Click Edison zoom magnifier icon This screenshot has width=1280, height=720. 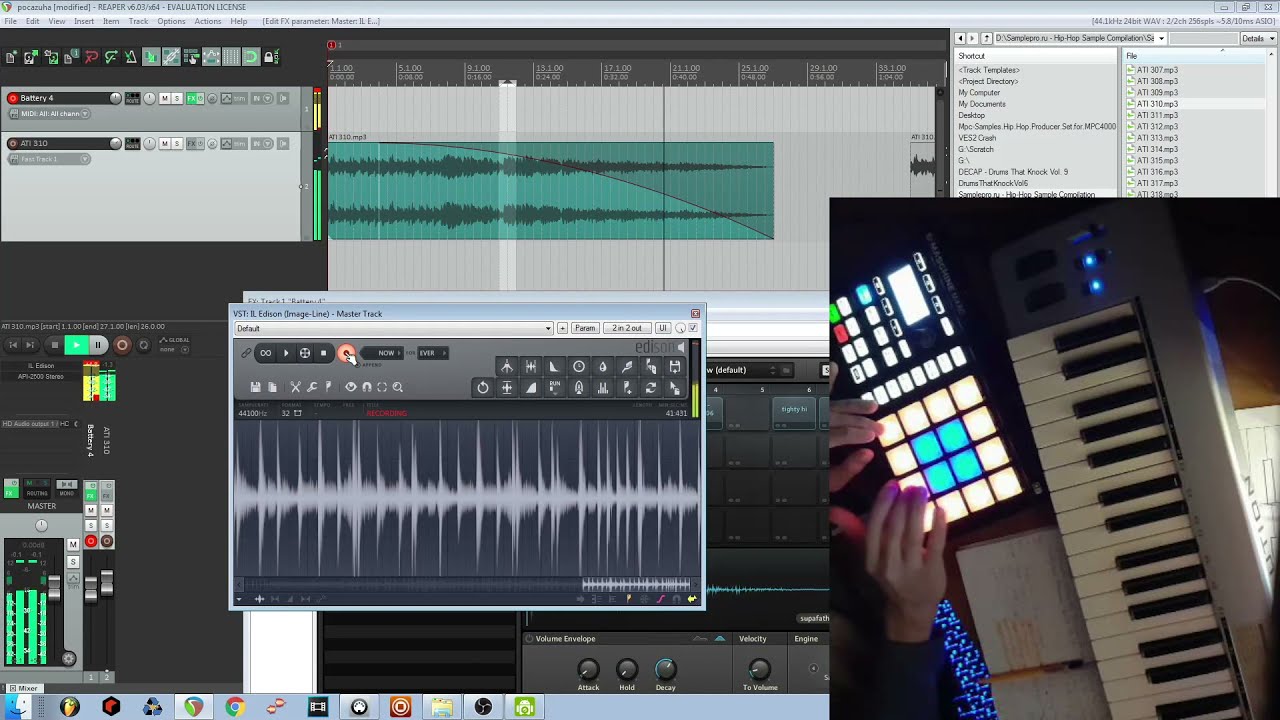pyautogui.click(x=398, y=387)
